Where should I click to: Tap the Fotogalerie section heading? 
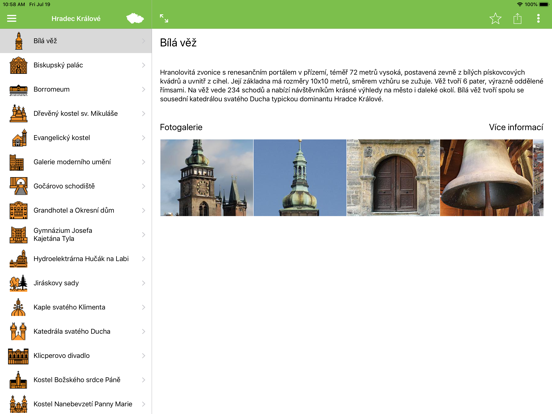pos(181,127)
